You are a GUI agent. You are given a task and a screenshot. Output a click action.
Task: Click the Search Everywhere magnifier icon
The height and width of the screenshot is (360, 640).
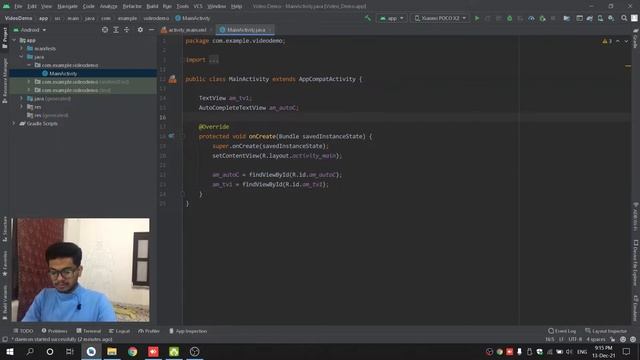pos(624,18)
